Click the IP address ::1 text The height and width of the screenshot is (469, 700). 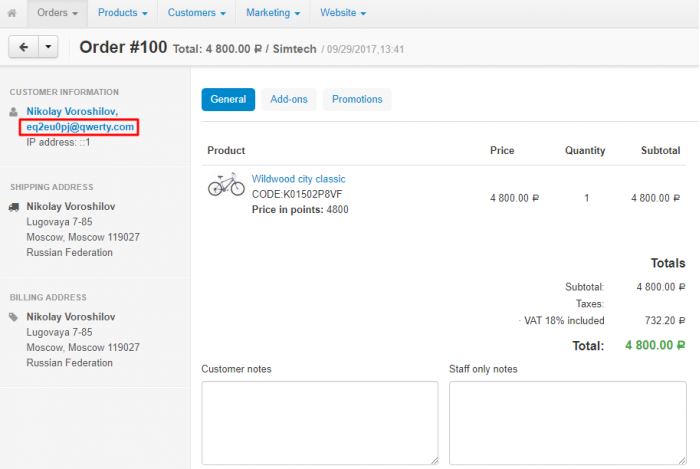58,142
